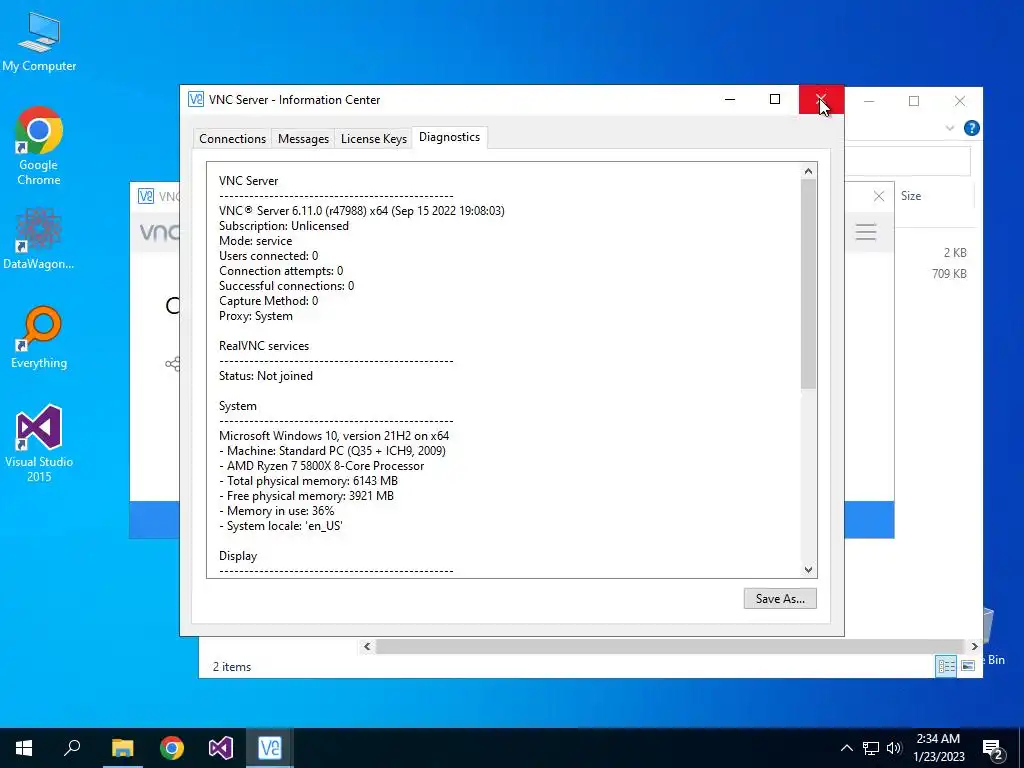Open the Visual Studio 2015 desktop shortcut
Image resolution: width=1024 pixels, height=768 pixels.
click(39, 443)
